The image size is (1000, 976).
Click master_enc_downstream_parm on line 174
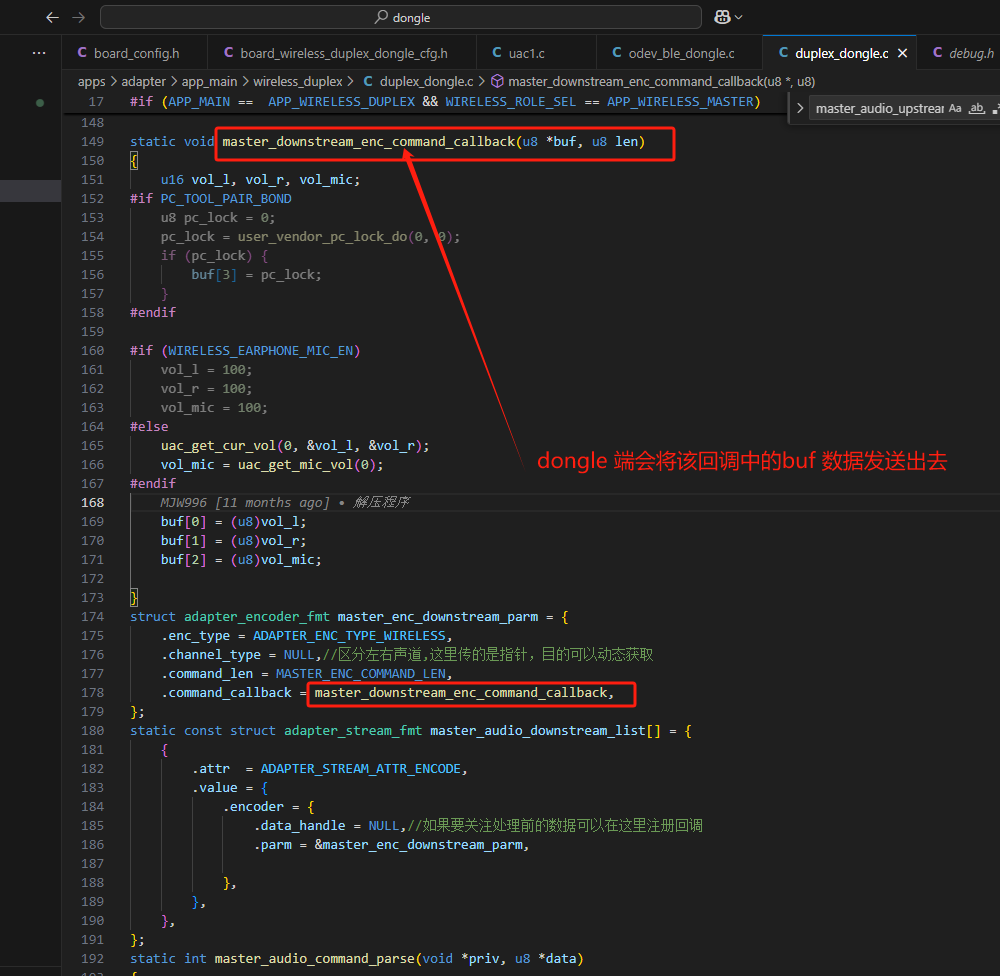click(x=438, y=617)
